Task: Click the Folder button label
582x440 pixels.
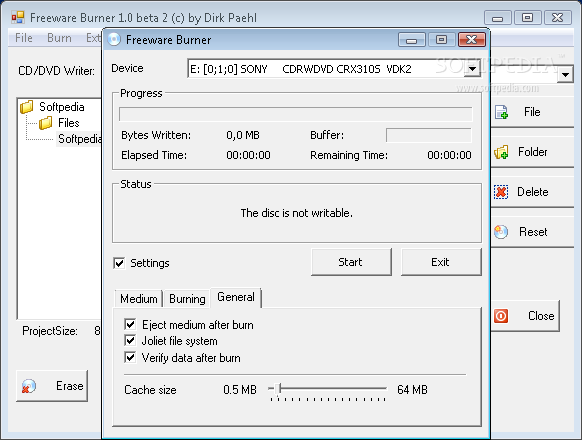Action: pyautogui.click(x=533, y=152)
